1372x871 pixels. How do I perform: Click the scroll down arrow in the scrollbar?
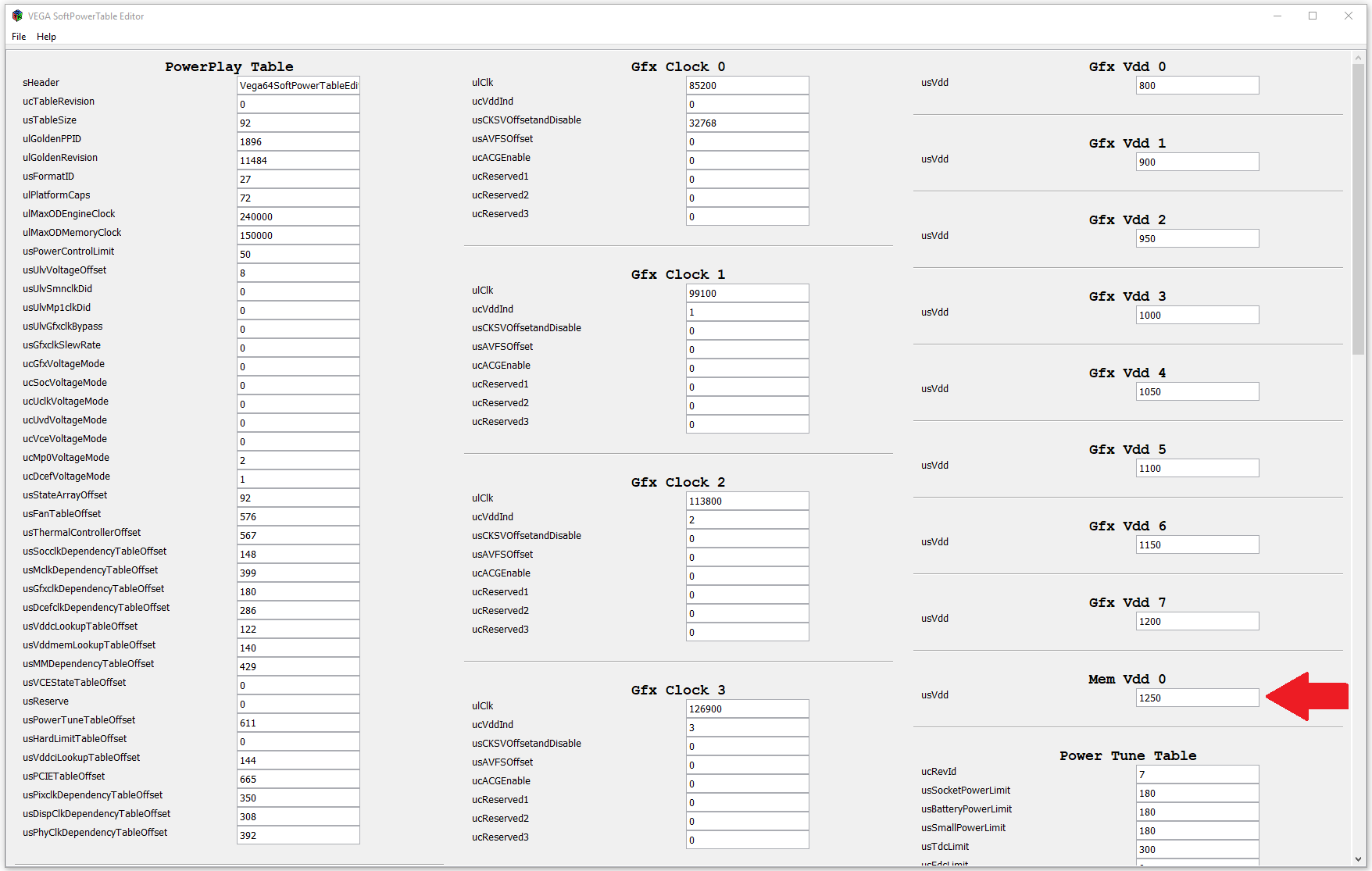pos(1359,859)
